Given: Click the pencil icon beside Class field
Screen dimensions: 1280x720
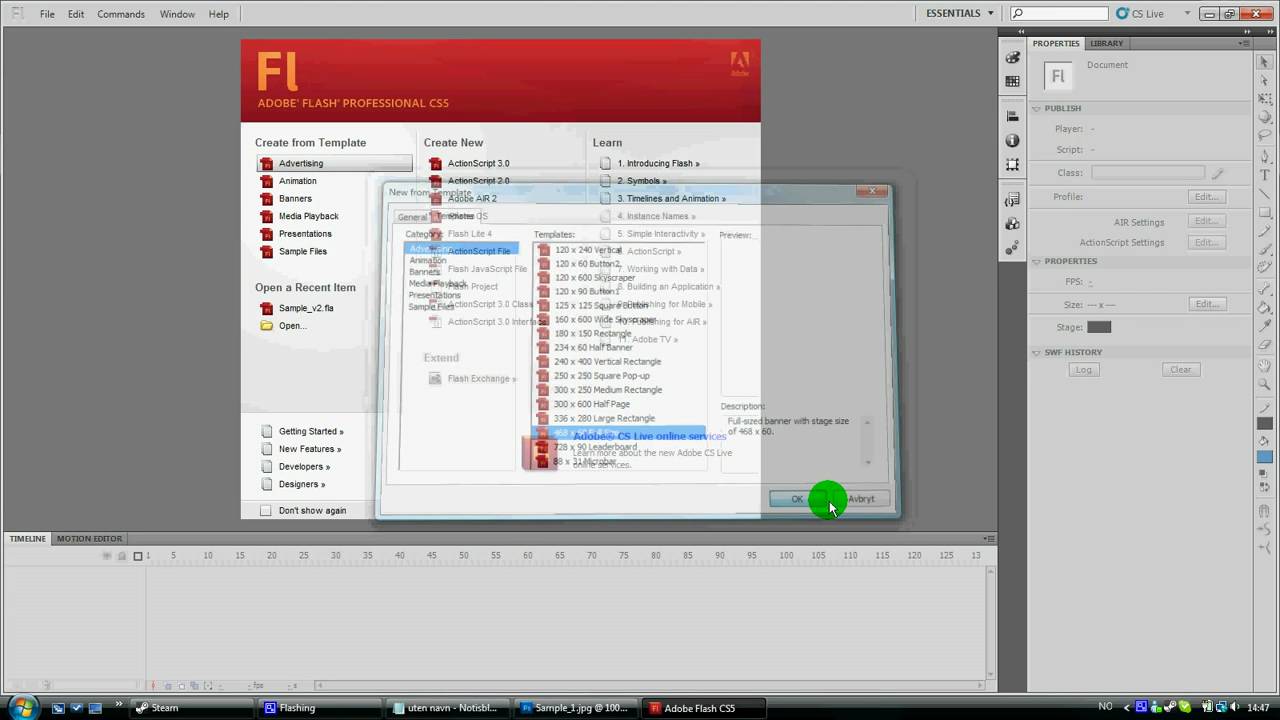Looking at the screenshot, I should pos(1217,173).
